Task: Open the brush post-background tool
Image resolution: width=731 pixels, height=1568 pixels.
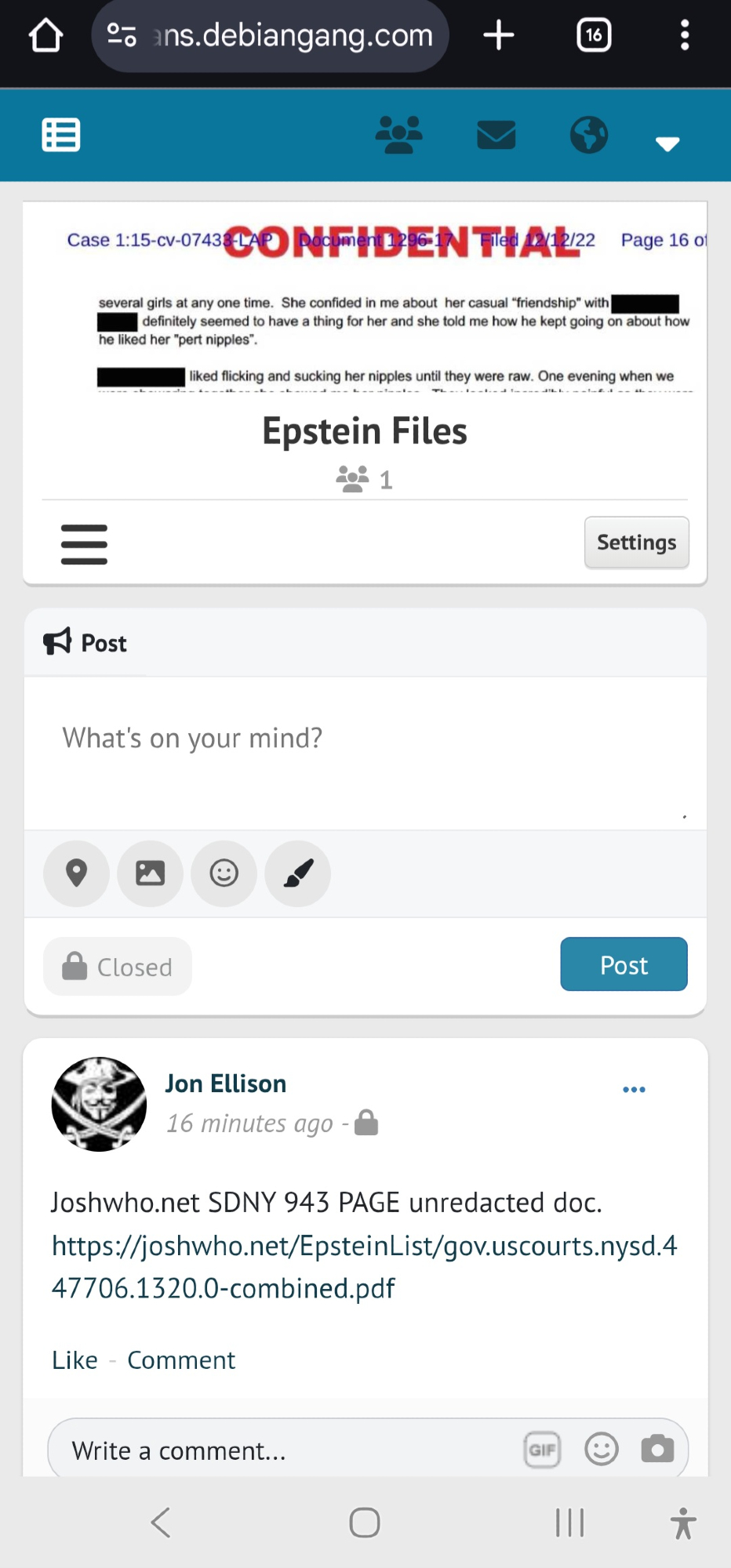Action: tap(298, 873)
